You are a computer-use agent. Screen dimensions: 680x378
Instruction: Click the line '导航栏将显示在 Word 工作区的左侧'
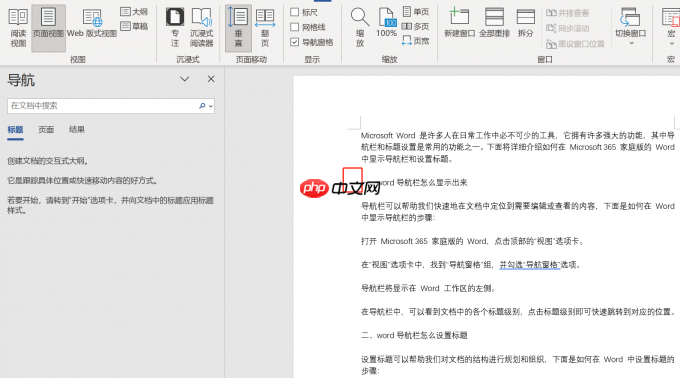[x=428, y=288]
